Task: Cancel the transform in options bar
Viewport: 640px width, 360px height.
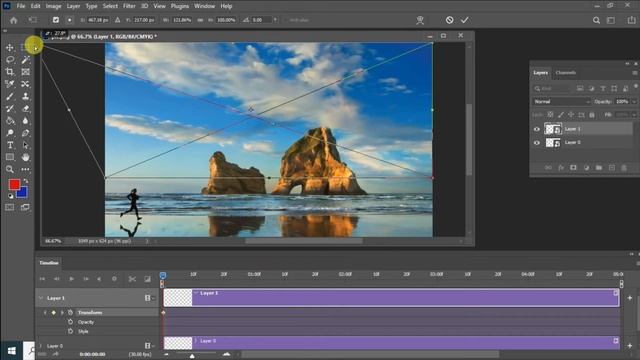Action: click(x=449, y=20)
